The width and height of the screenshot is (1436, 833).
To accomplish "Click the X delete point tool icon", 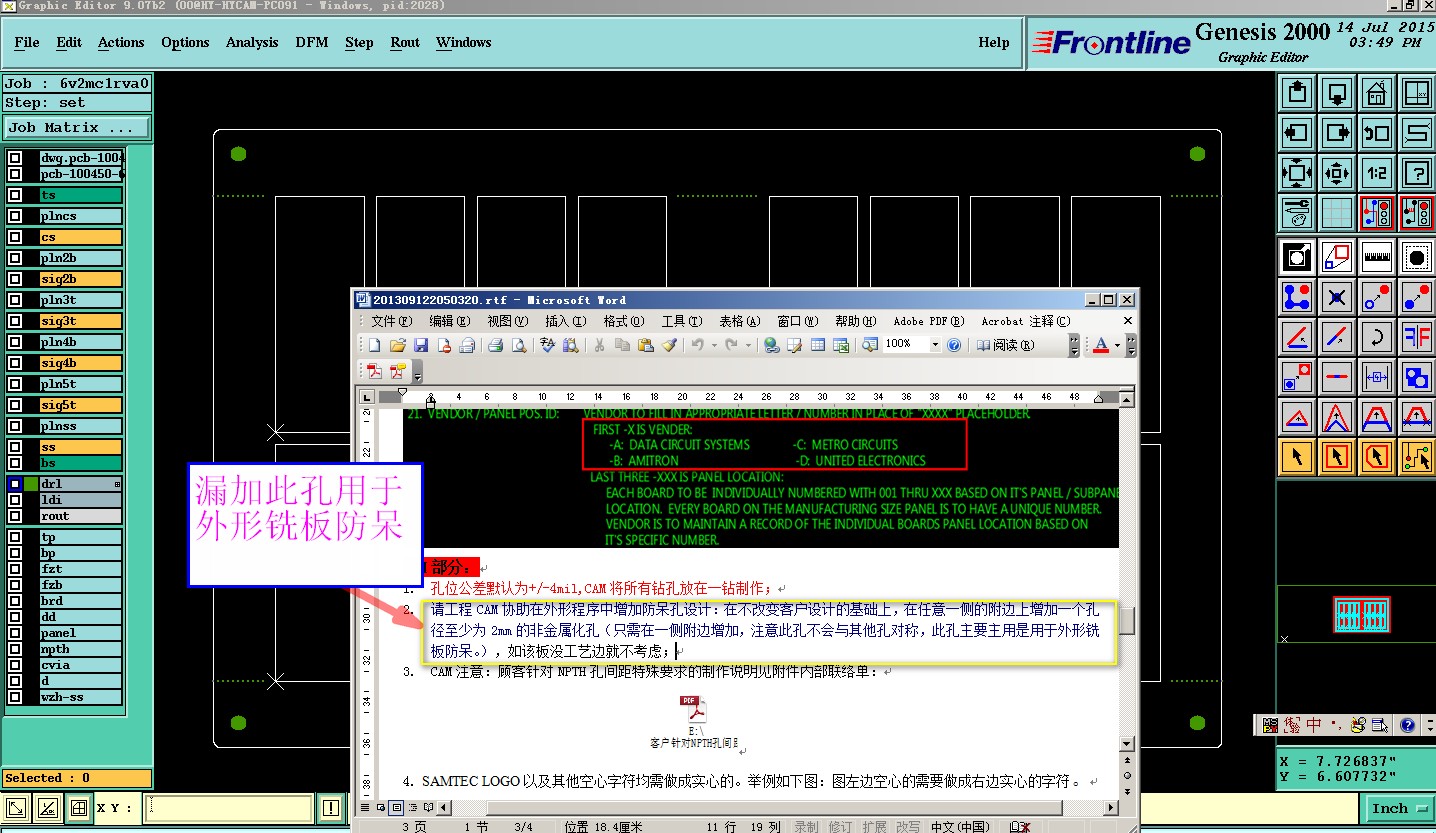I will tap(1337, 296).
